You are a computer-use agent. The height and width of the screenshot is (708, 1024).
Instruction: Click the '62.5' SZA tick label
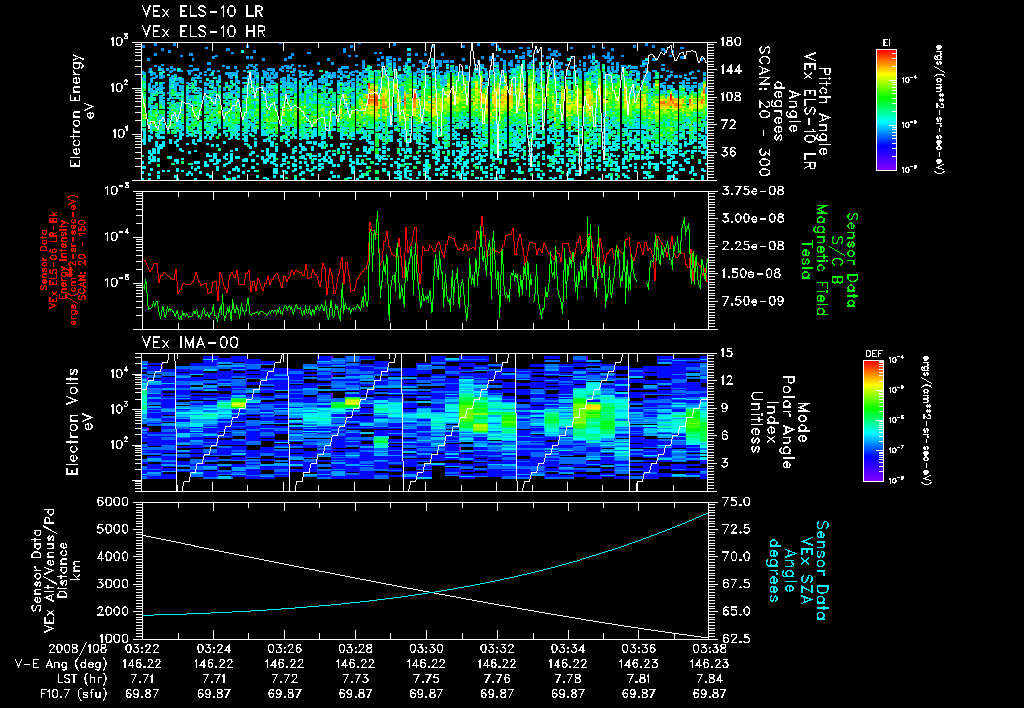pos(734,639)
